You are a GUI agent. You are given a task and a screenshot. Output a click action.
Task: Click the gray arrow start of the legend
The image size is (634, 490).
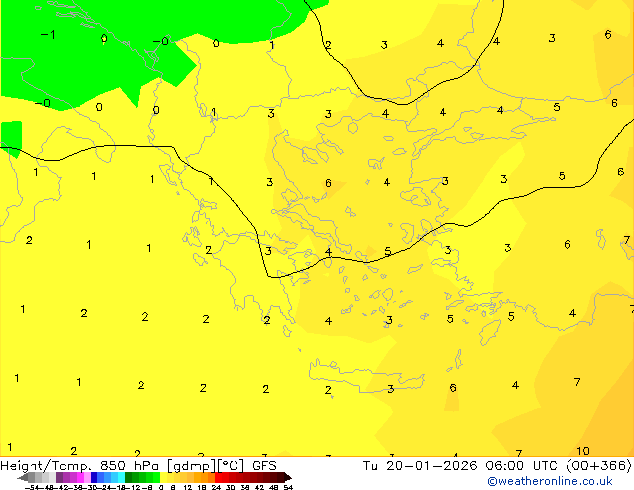click(23, 477)
